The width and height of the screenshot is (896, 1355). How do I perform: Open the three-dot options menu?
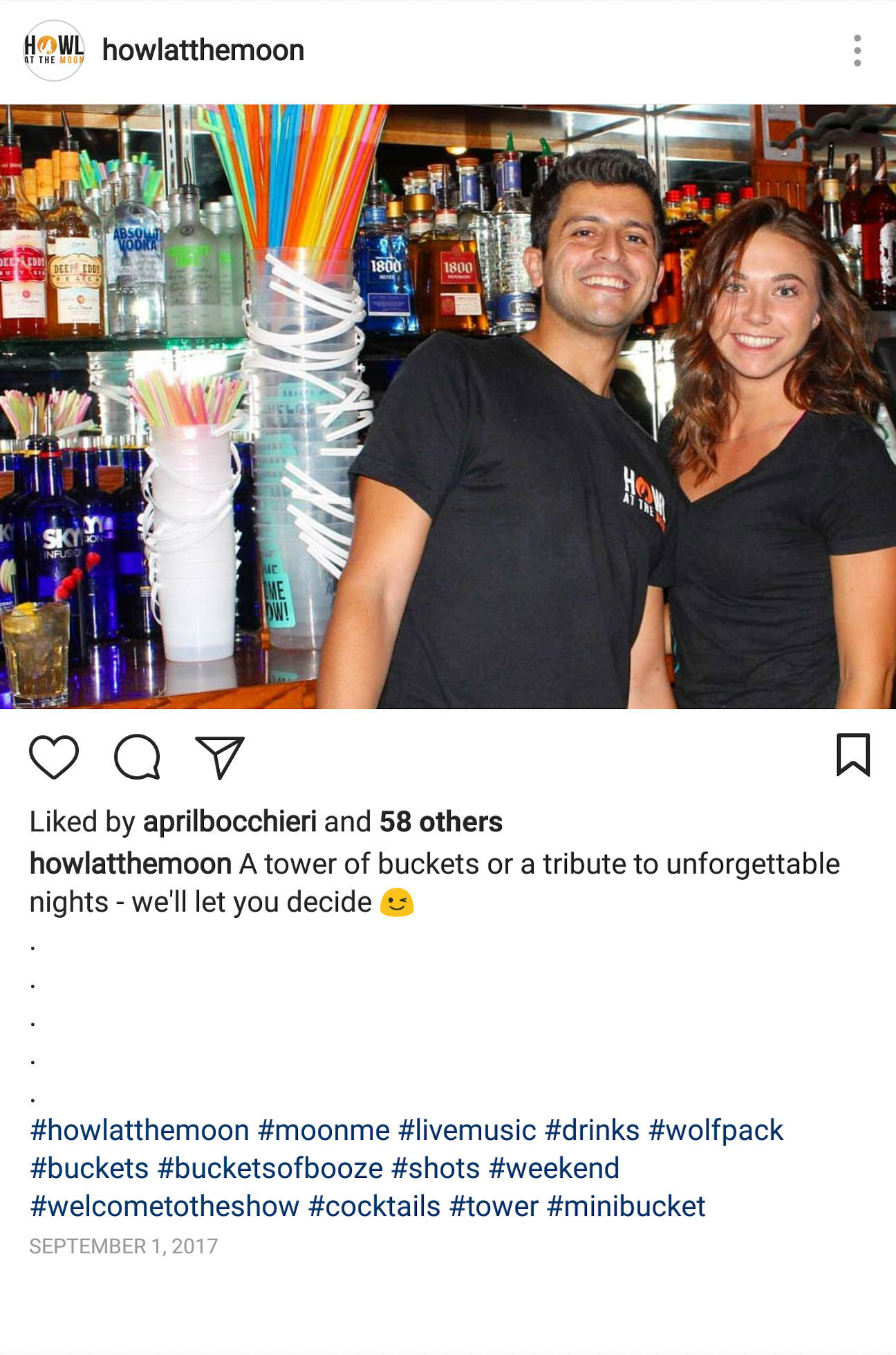[x=857, y=50]
